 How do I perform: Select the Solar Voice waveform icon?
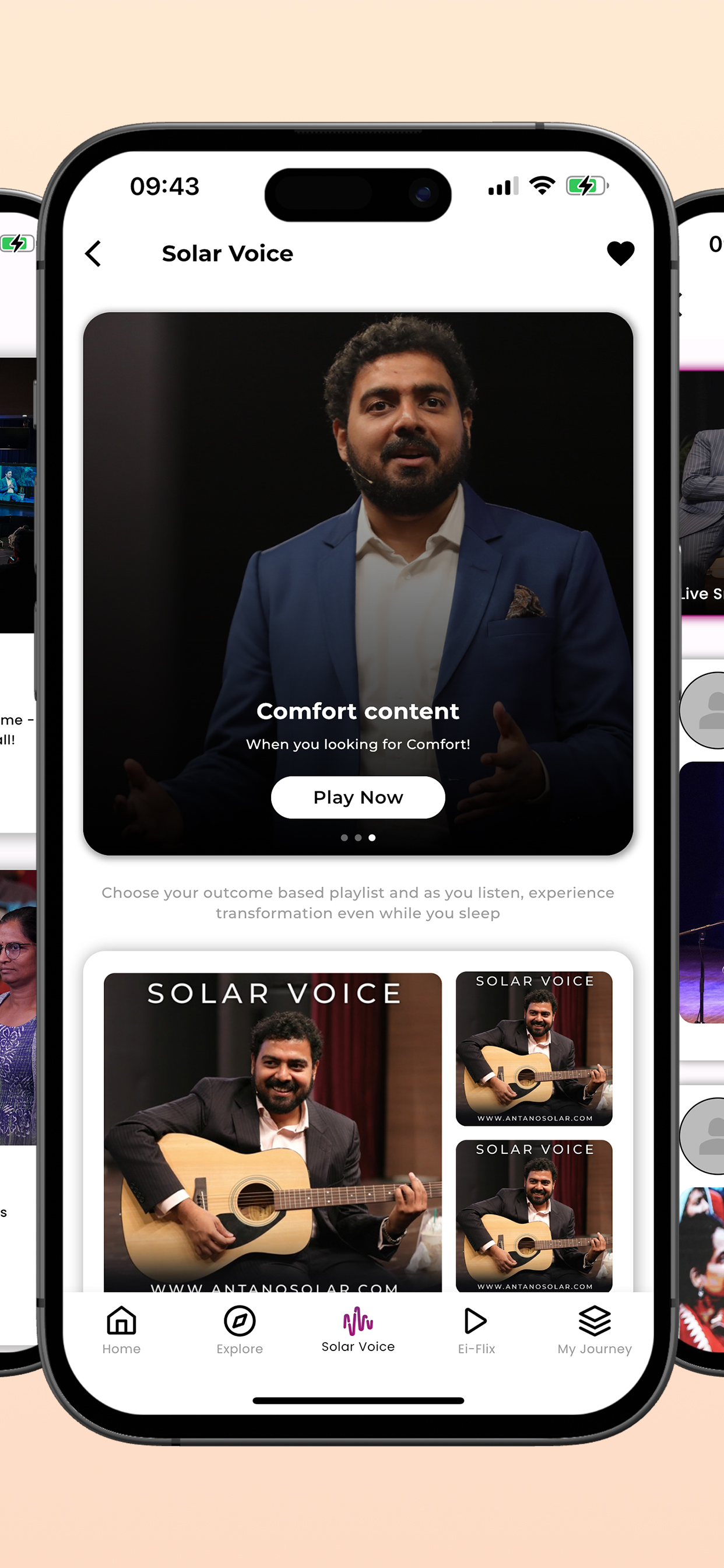click(x=358, y=1319)
